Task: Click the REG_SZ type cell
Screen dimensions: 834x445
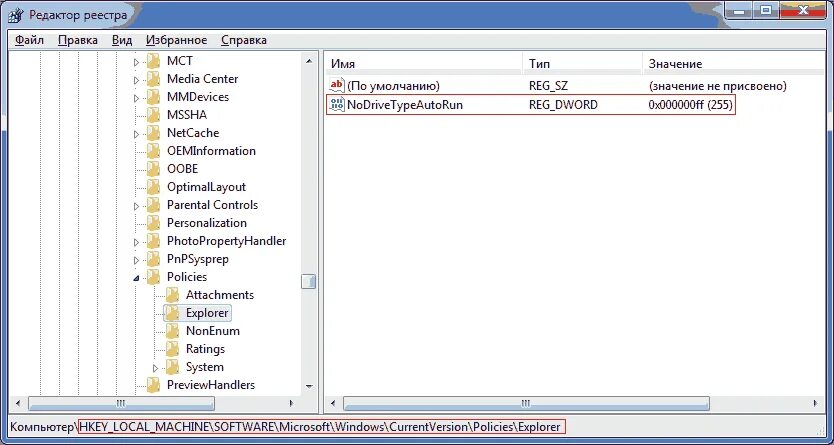Action: click(x=548, y=86)
